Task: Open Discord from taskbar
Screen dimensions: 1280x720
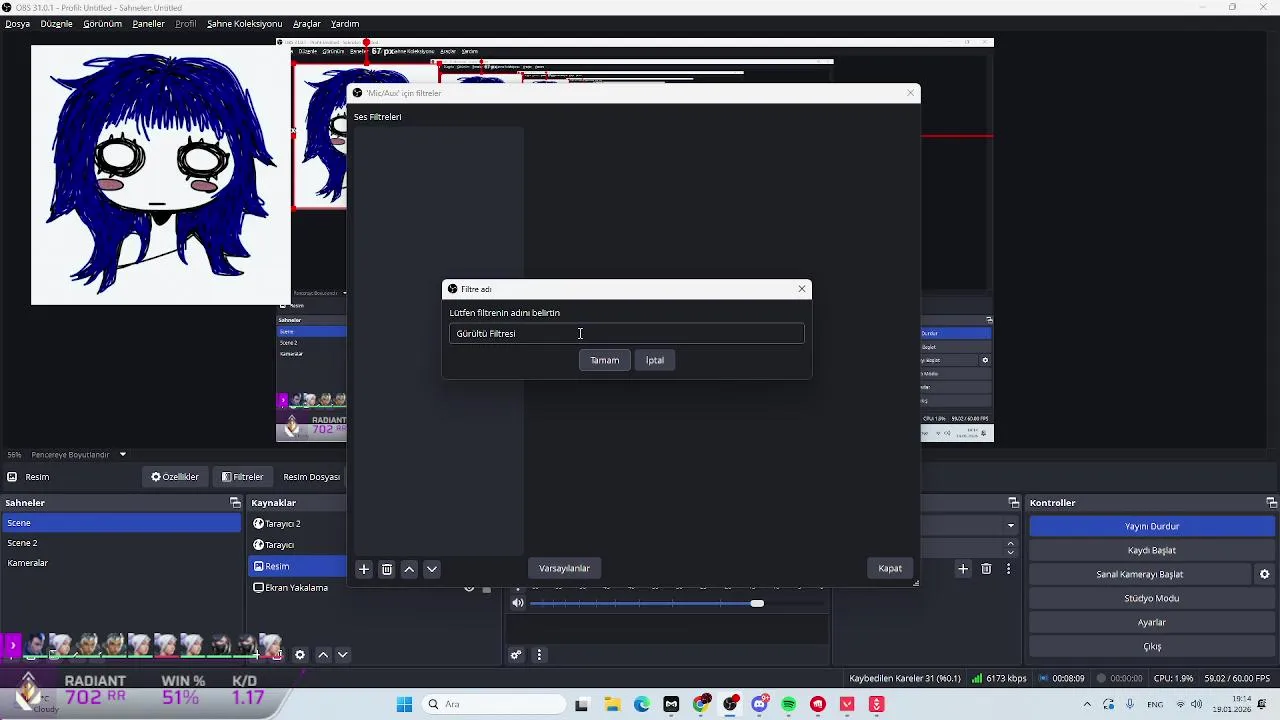Action: point(760,705)
